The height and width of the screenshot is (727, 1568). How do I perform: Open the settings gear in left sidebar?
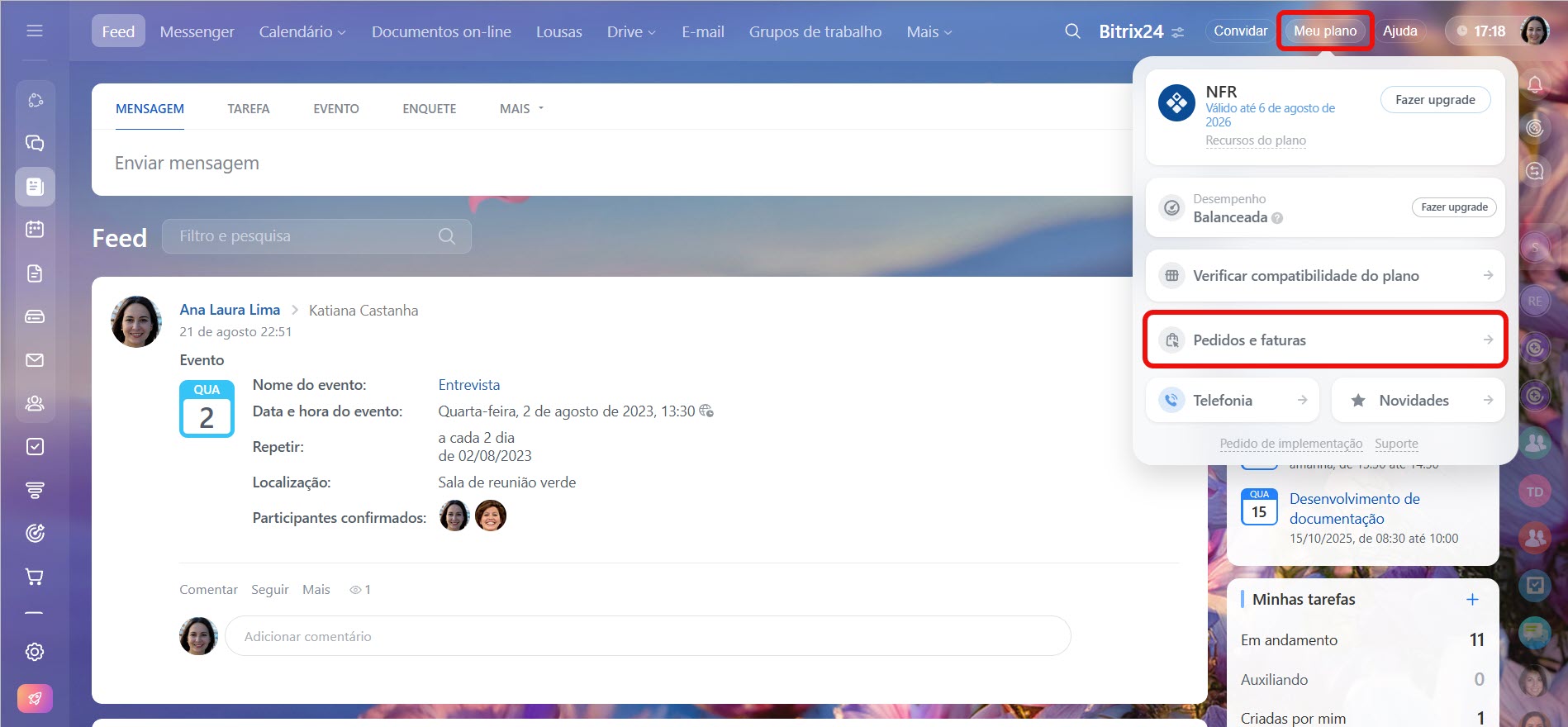[x=35, y=652]
